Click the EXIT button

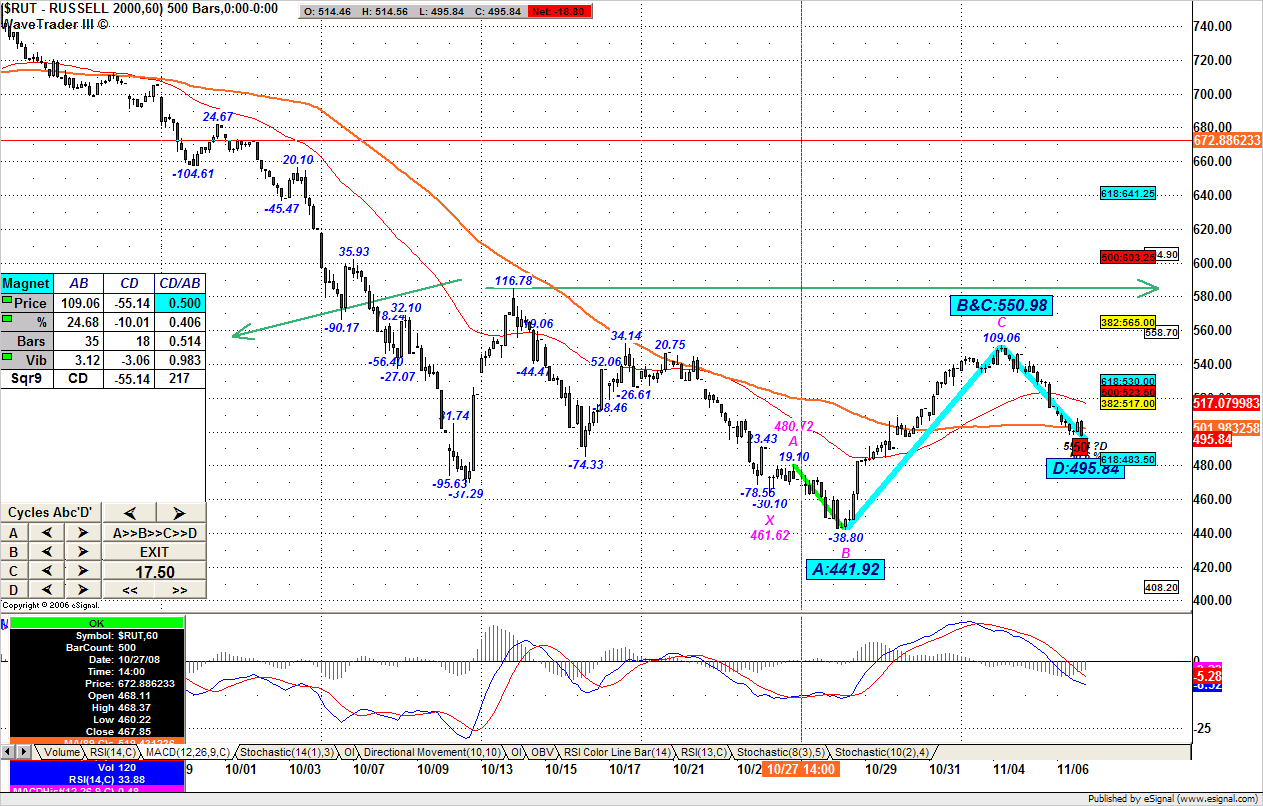(x=155, y=551)
